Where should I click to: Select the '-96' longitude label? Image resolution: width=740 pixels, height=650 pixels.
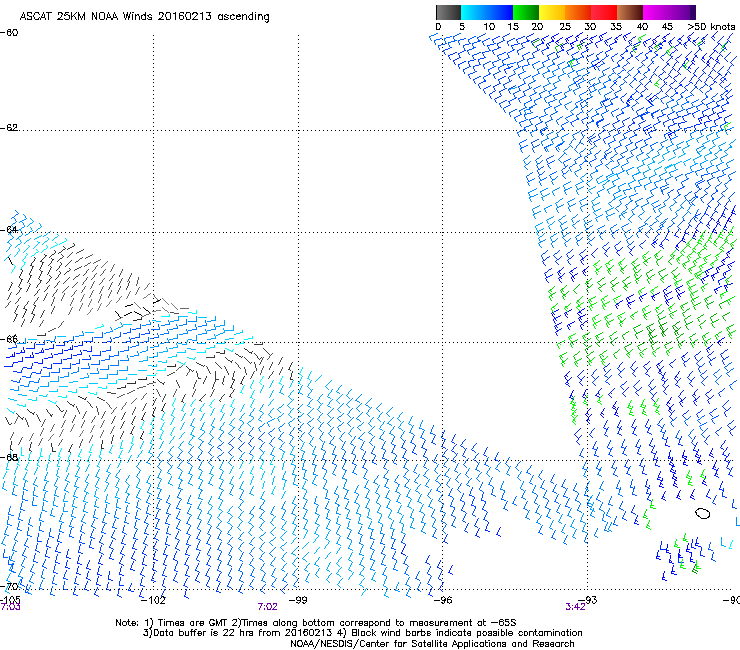tap(443, 600)
